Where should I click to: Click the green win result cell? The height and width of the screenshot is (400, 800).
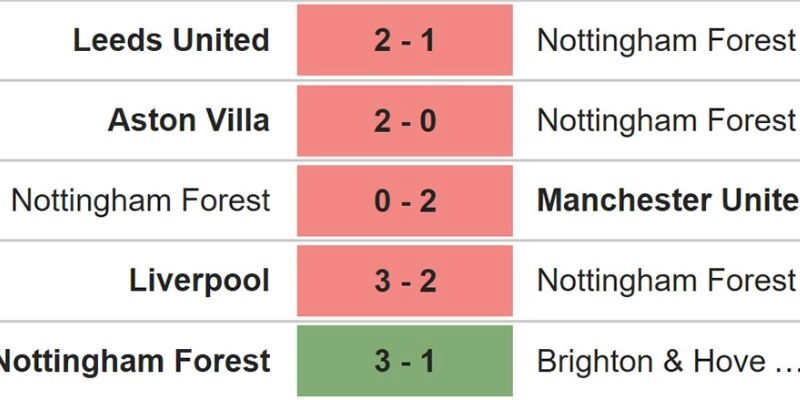(404, 360)
